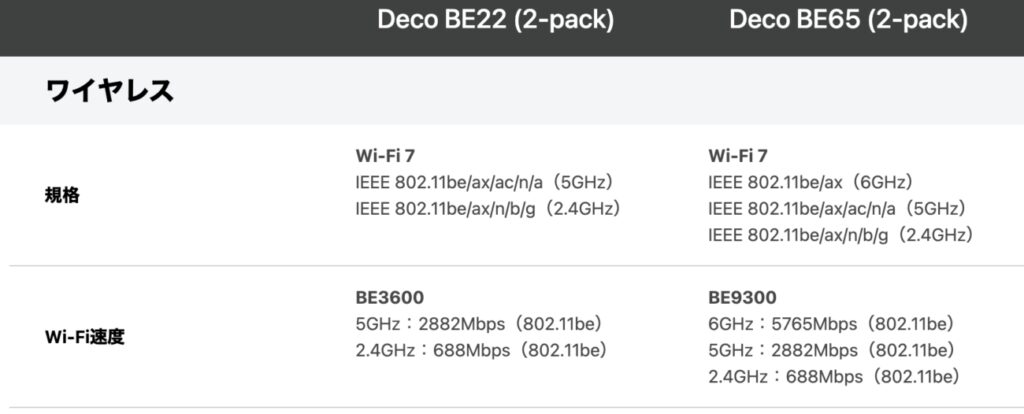Click the 6GHz：5765Mbps speed entry
The width and height of the screenshot is (1024, 414).
point(830,324)
